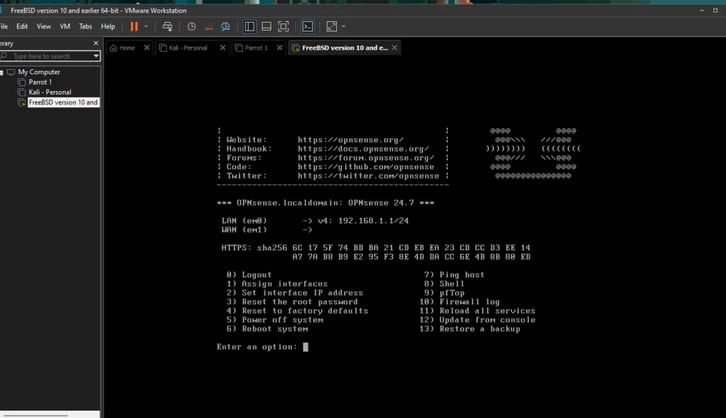Screen dimensions: 726x418
Task: Select My Computer in the library
Action: click(x=39, y=72)
